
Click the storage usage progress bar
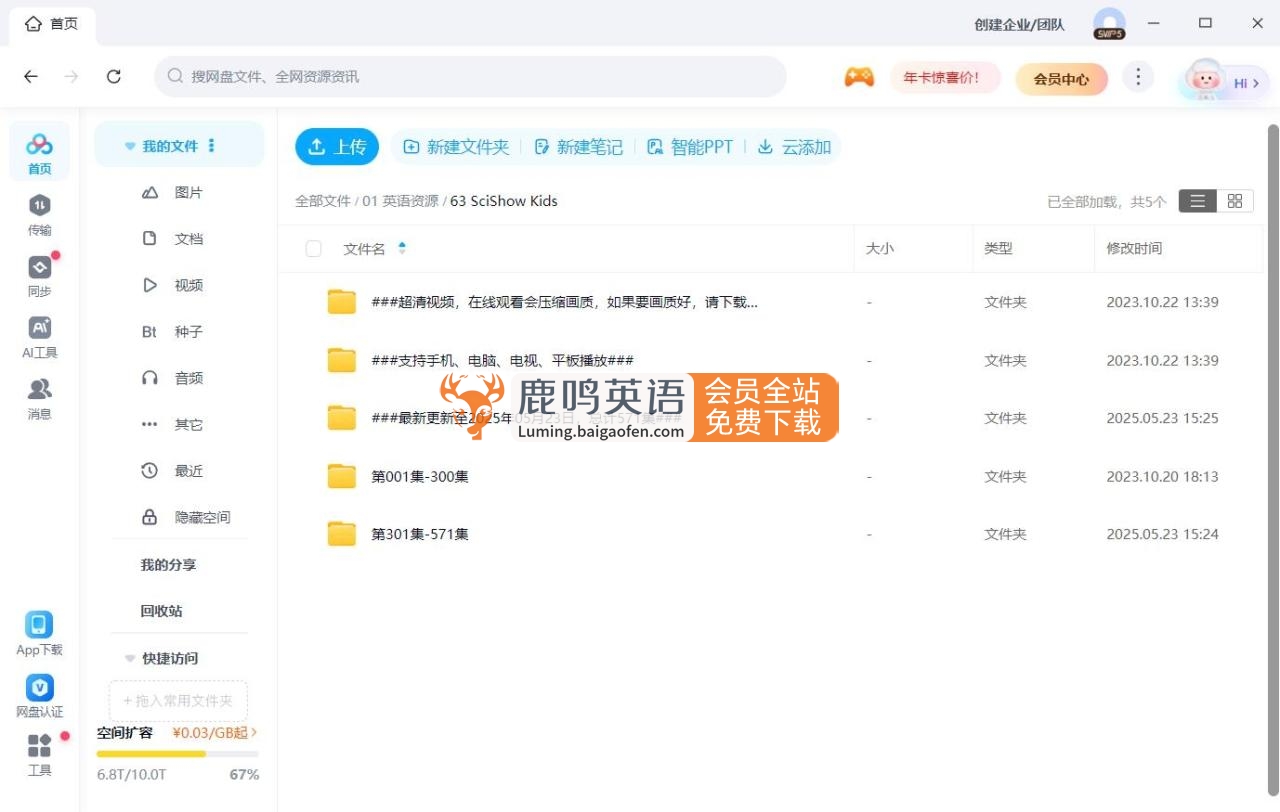(177, 753)
